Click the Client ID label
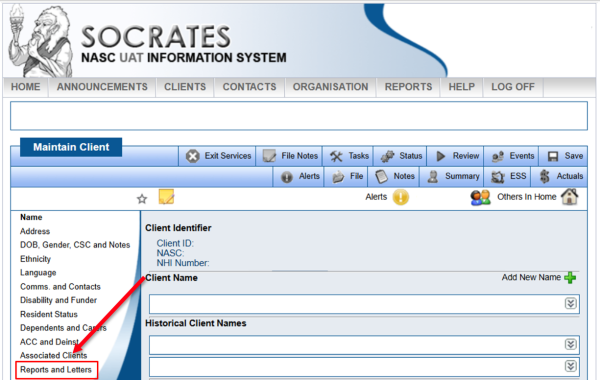Viewport: 600px width, 380px height. (x=175, y=243)
